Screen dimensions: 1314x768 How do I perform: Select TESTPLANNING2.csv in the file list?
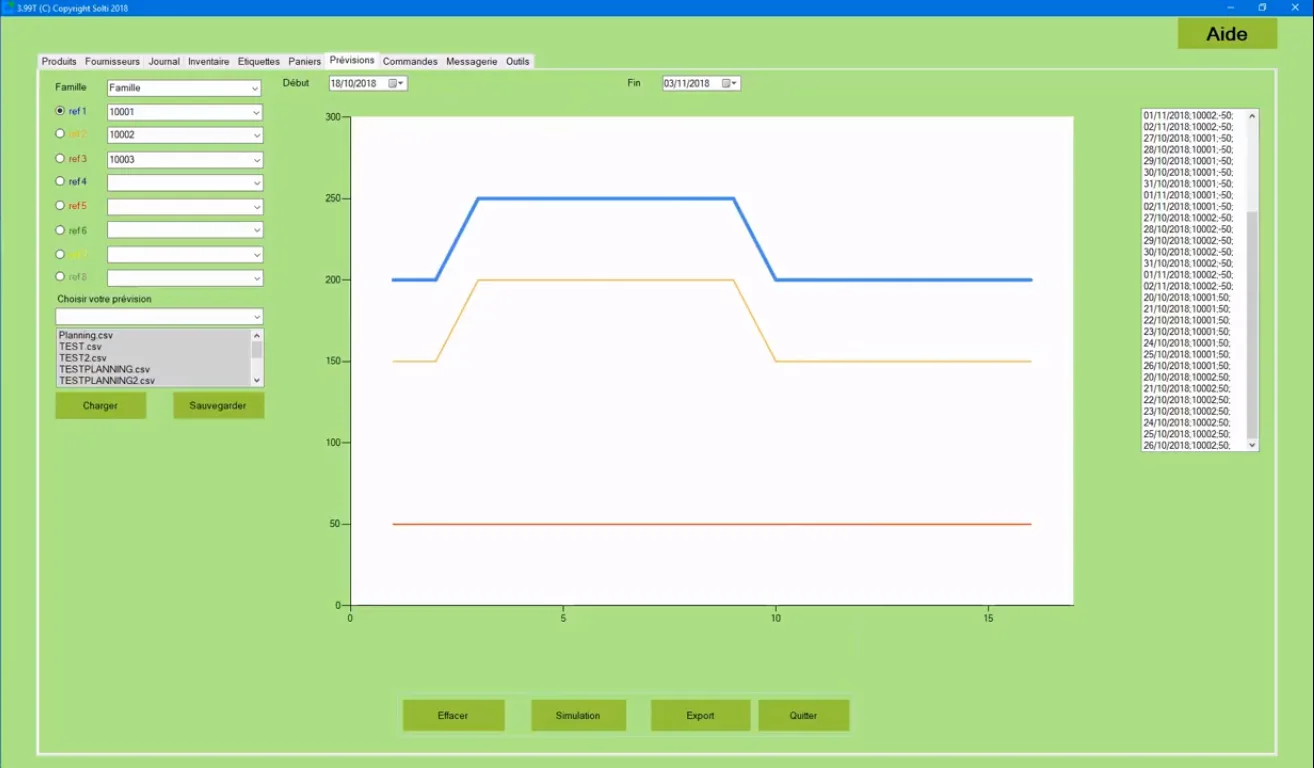[x=107, y=381]
